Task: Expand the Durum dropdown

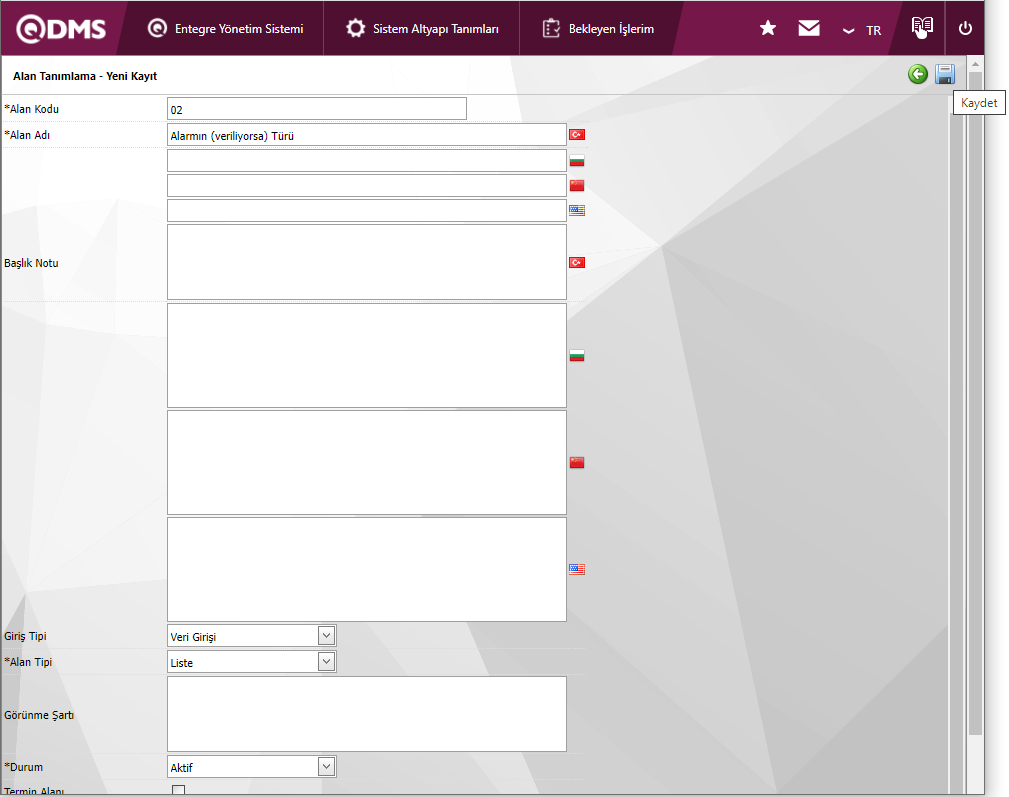Action: (x=326, y=766)
